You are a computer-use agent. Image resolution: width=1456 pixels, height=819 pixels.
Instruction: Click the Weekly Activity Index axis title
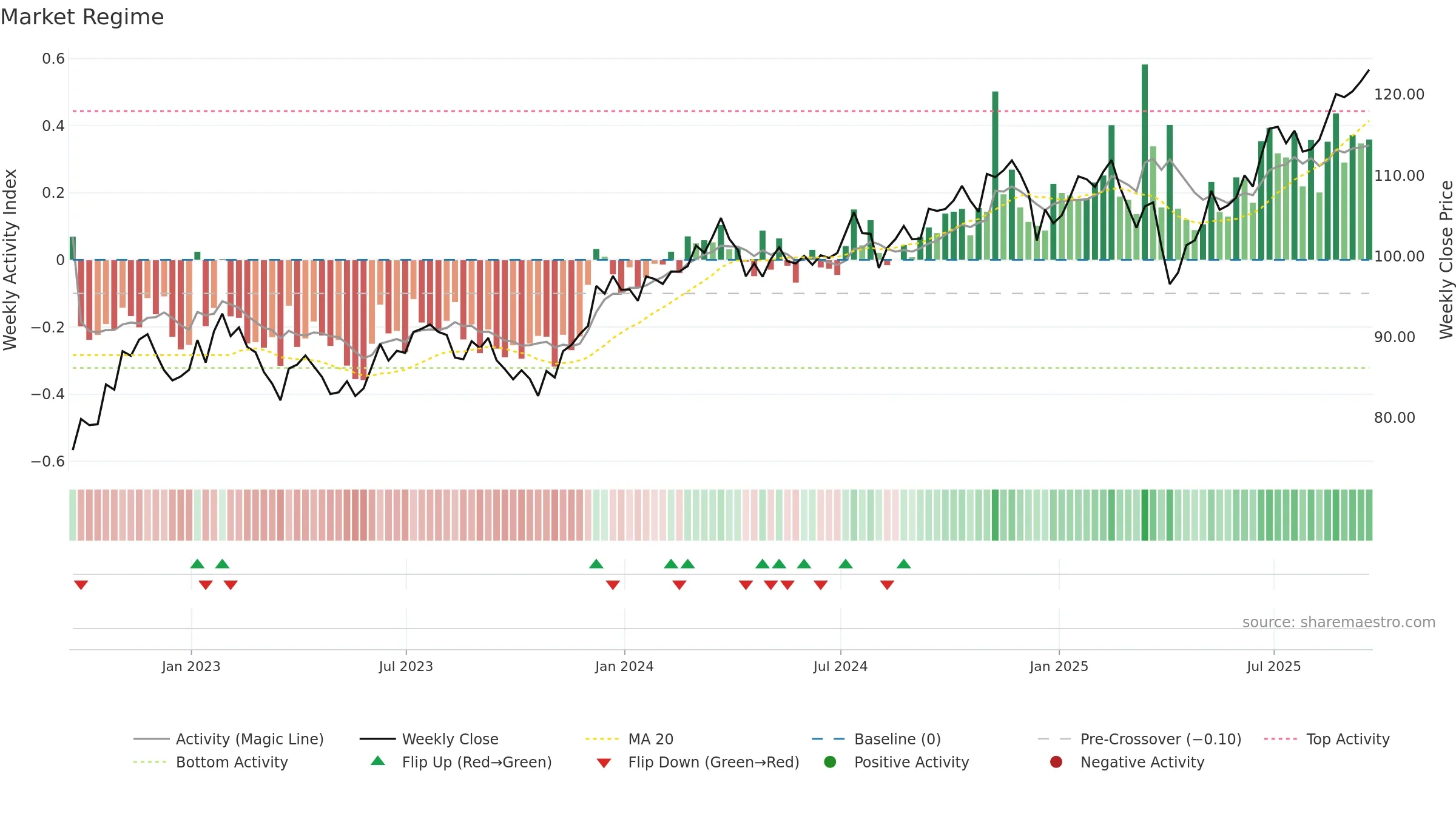(x=10, y=260)
